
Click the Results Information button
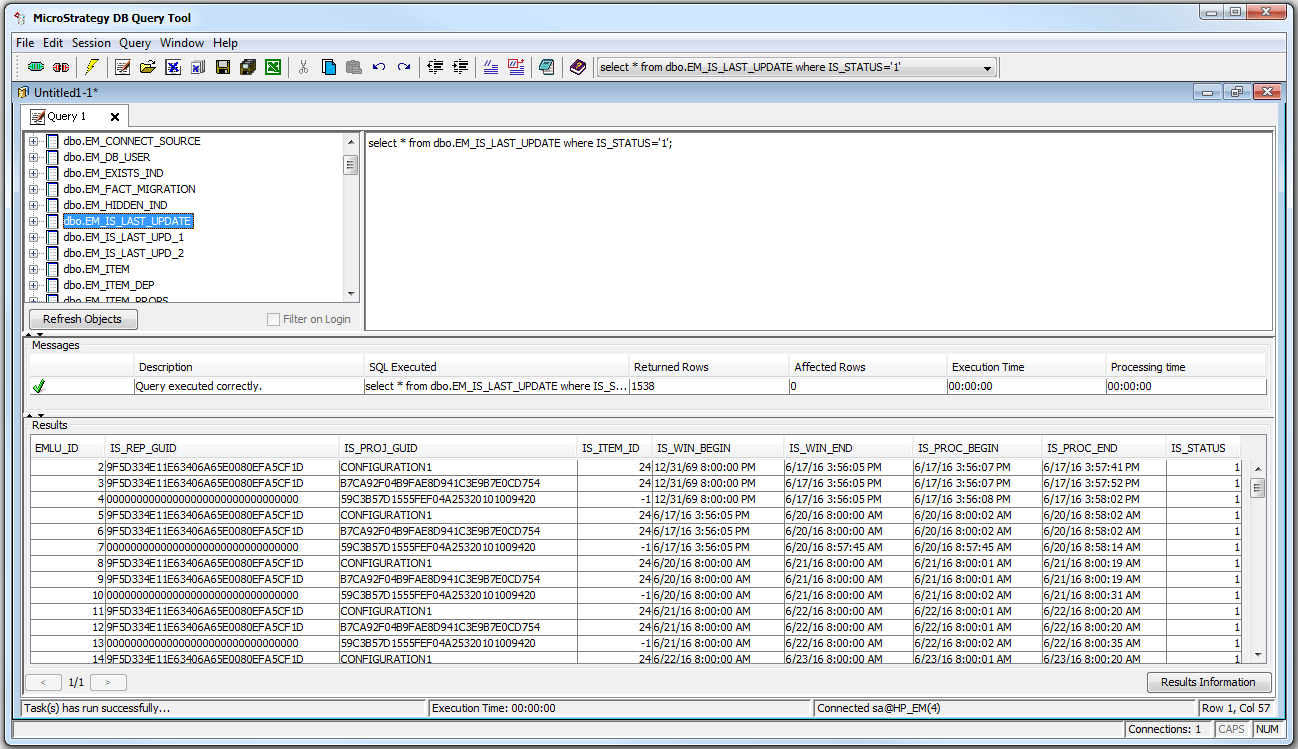[x=1208, y=682]
